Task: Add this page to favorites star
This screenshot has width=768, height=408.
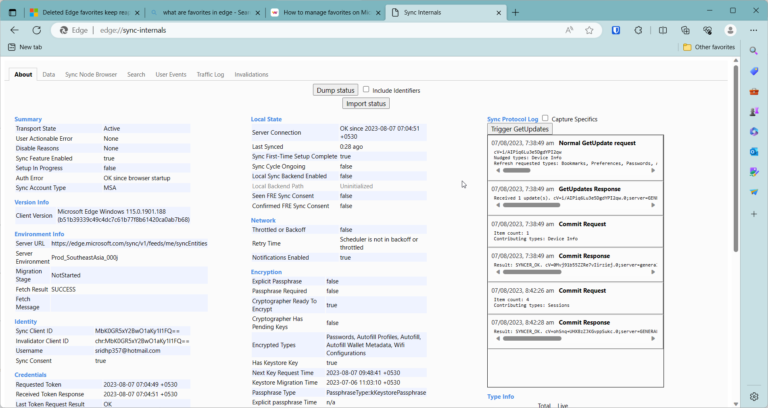Action: 589,30
